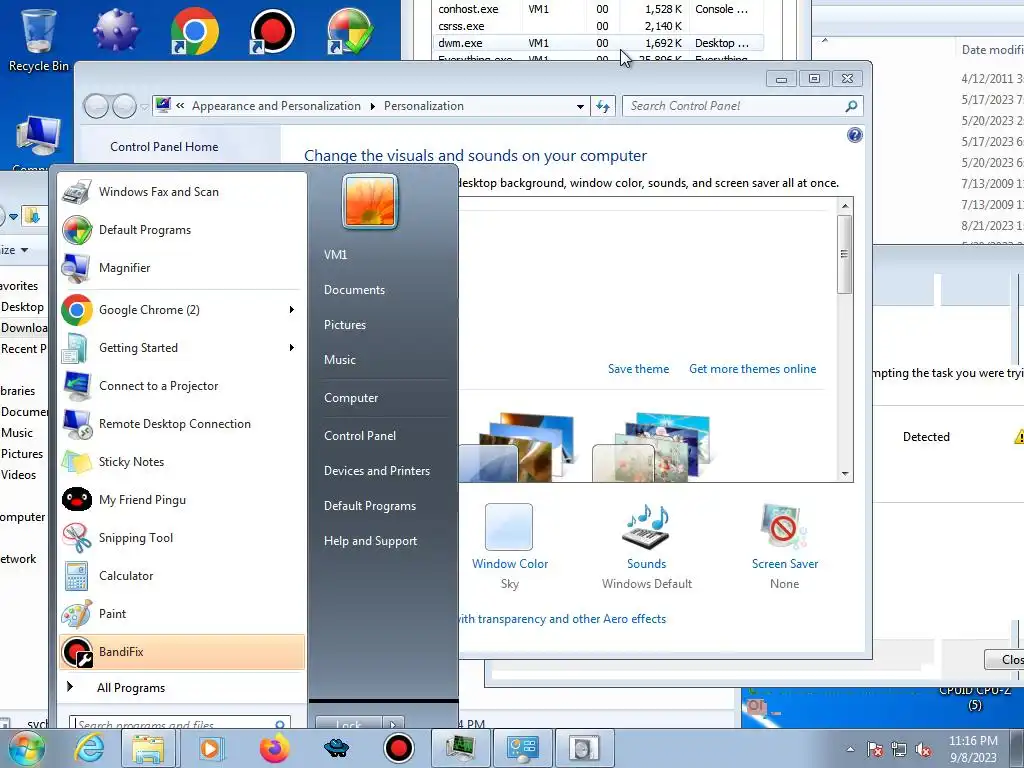Open Control Panel from Start menu
The image size is (1024, 768).
pyautogui.click(x=360, y=436)
